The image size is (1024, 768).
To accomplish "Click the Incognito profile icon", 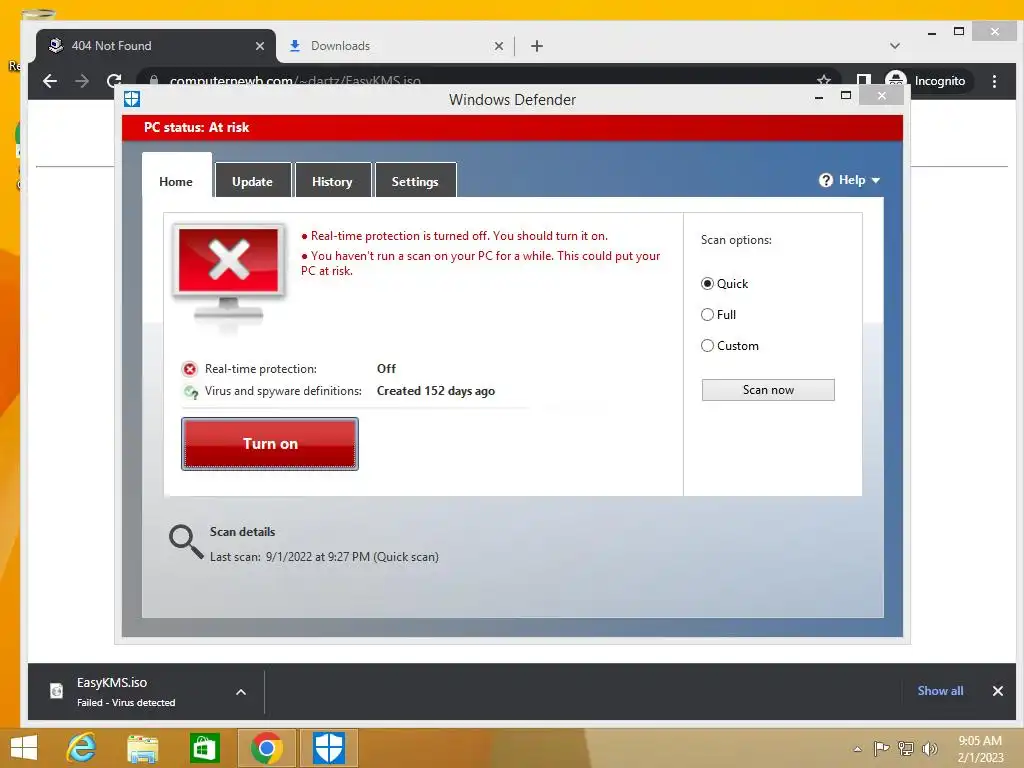I will (895, 79).
